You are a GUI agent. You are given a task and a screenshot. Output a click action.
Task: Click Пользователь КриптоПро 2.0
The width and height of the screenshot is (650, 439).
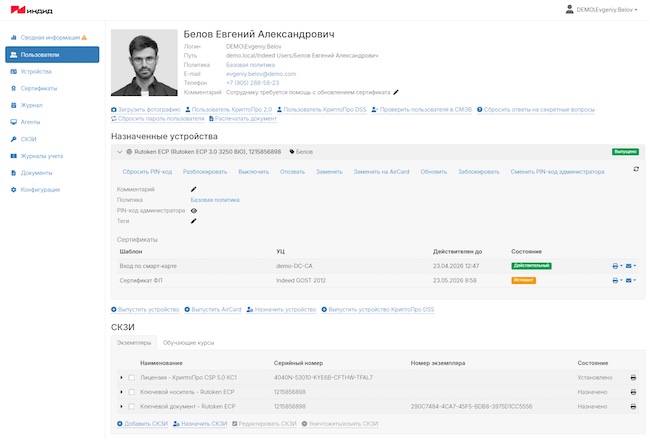tap(228, 109)
